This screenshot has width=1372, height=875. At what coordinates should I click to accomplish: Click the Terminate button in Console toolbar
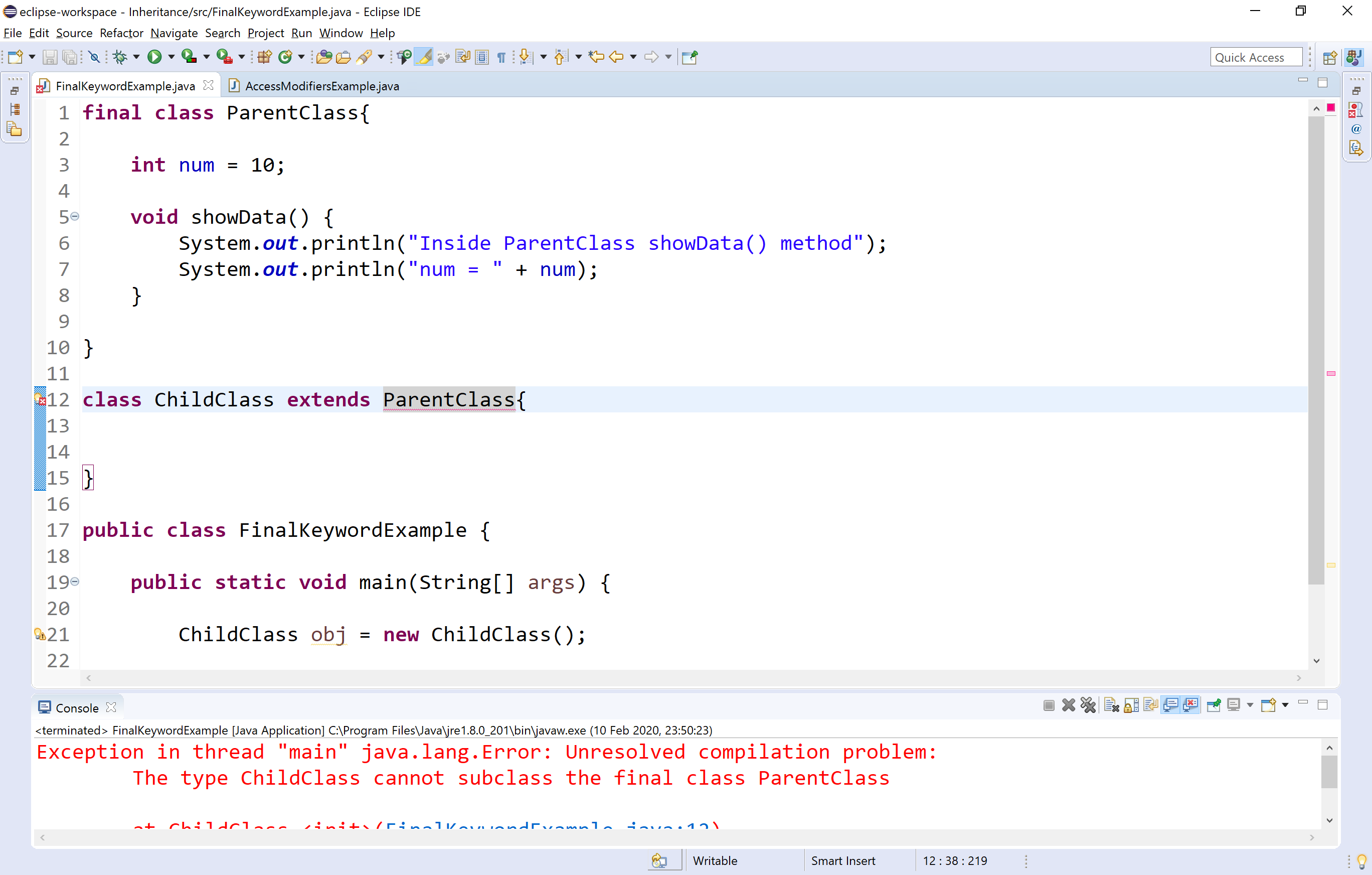point(1049,705)
